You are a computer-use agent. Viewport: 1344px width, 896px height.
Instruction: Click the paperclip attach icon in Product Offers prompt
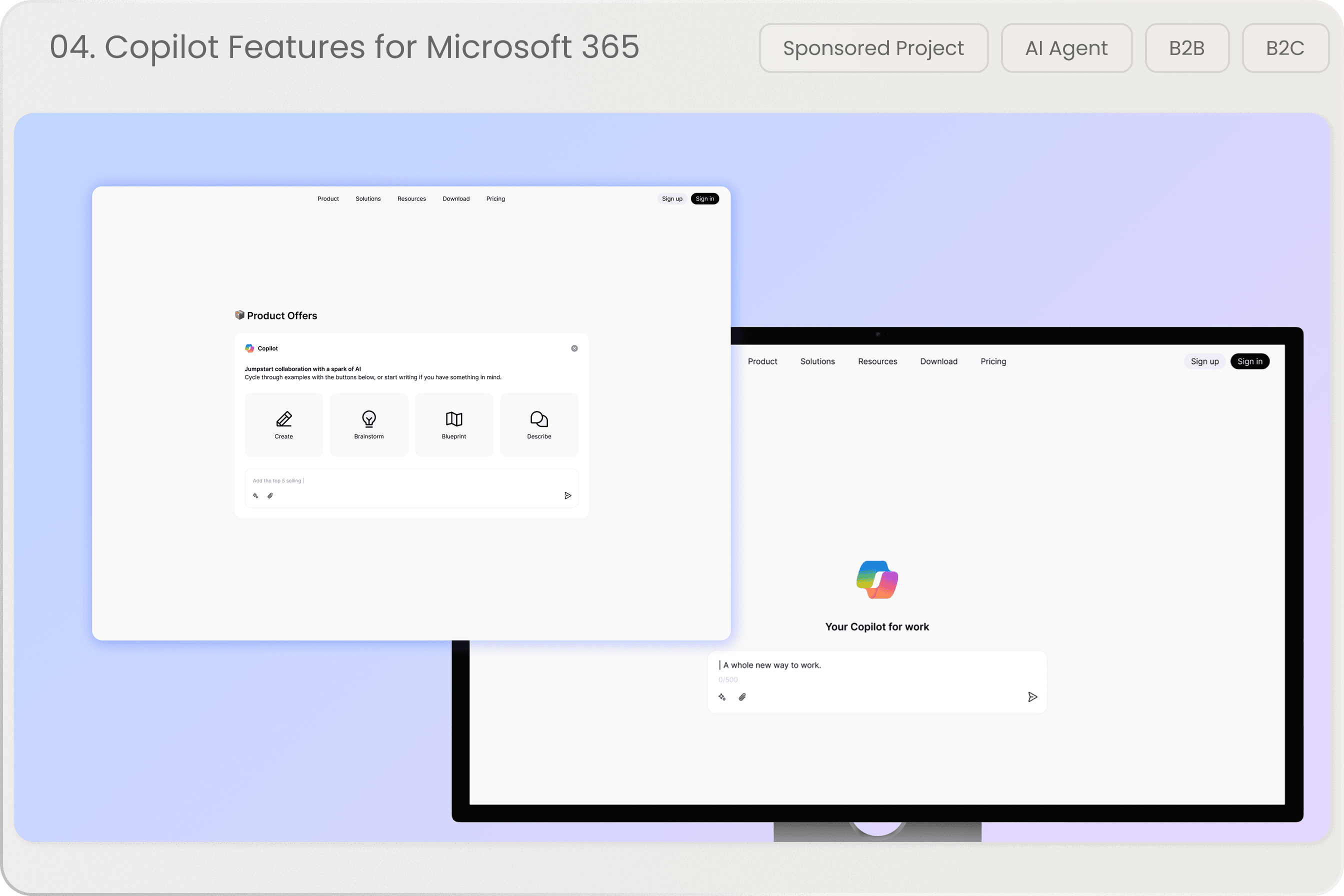pyautogui.click(x=270, y=495)
